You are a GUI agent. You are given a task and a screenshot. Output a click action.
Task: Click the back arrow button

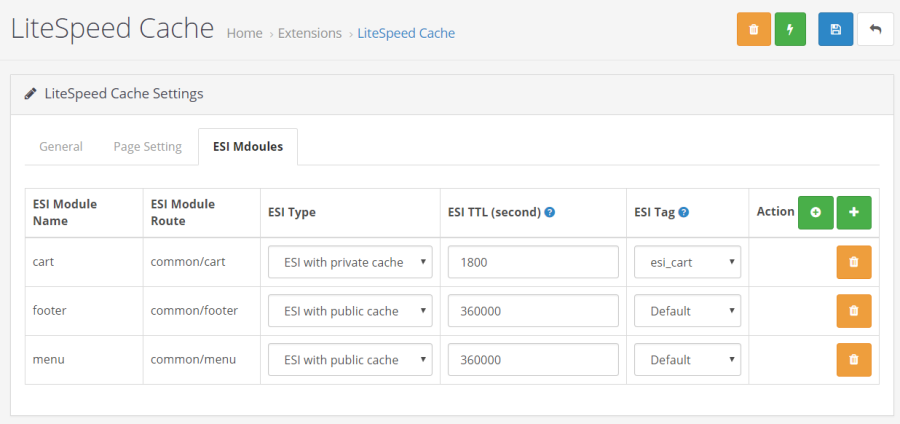click(875, 30)
